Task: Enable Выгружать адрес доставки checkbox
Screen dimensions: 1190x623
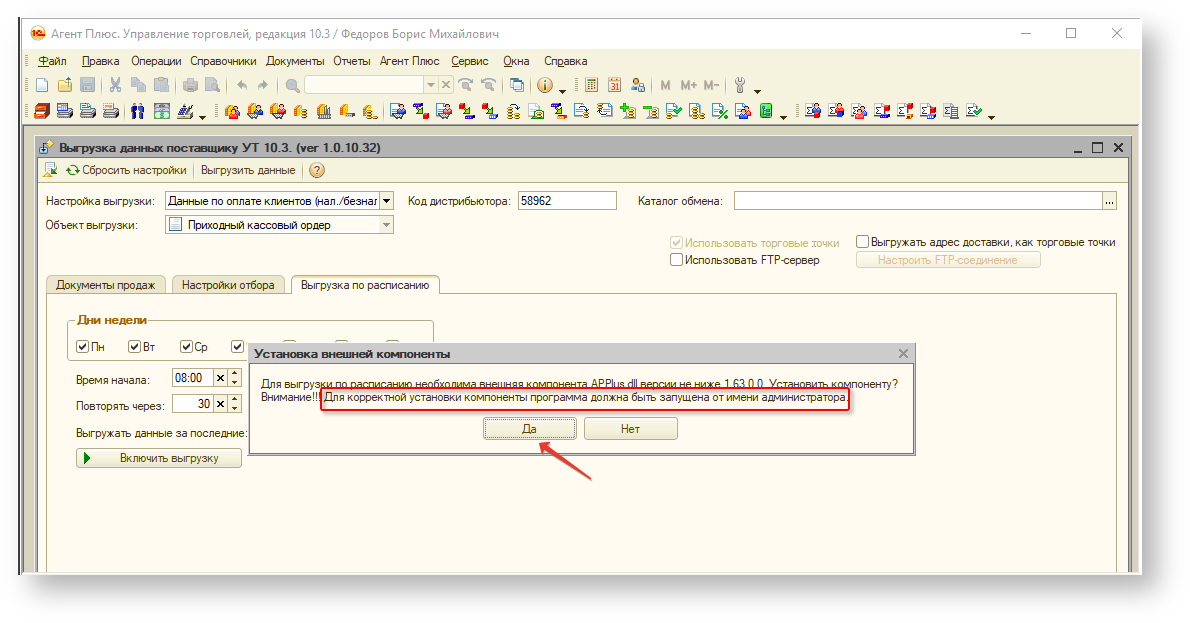Action: [x=862, y=241]
